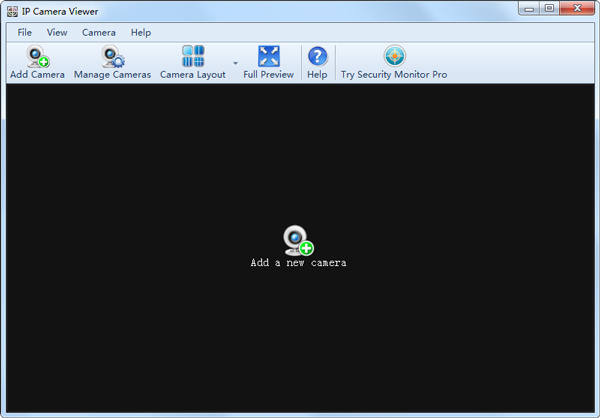The image size is (600, 418).
Task: Maximize the IP Camera Viewer window
Action: (x=549, y=8)
